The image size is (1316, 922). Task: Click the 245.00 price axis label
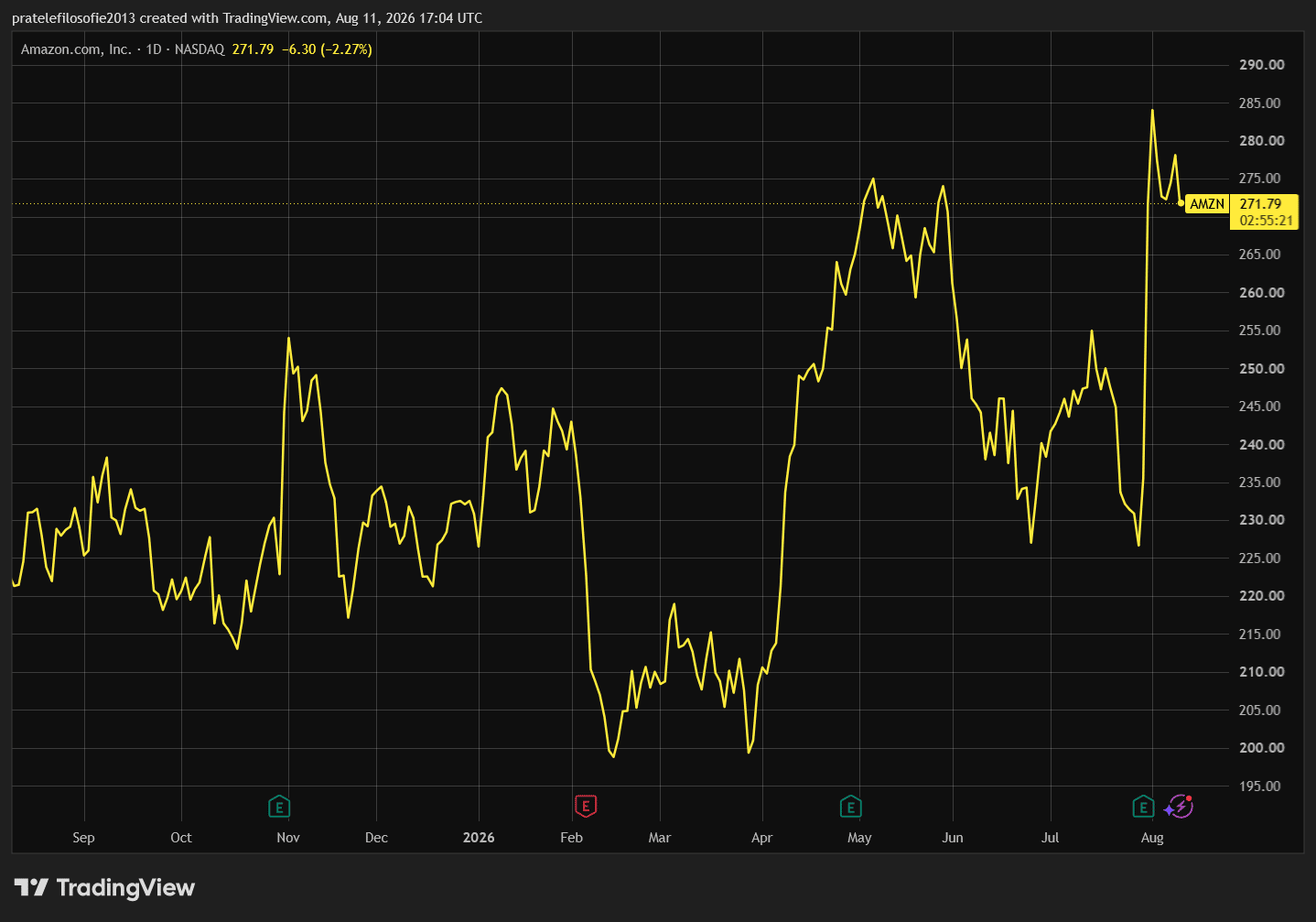pyautogui.click(x=1260, y=407)
